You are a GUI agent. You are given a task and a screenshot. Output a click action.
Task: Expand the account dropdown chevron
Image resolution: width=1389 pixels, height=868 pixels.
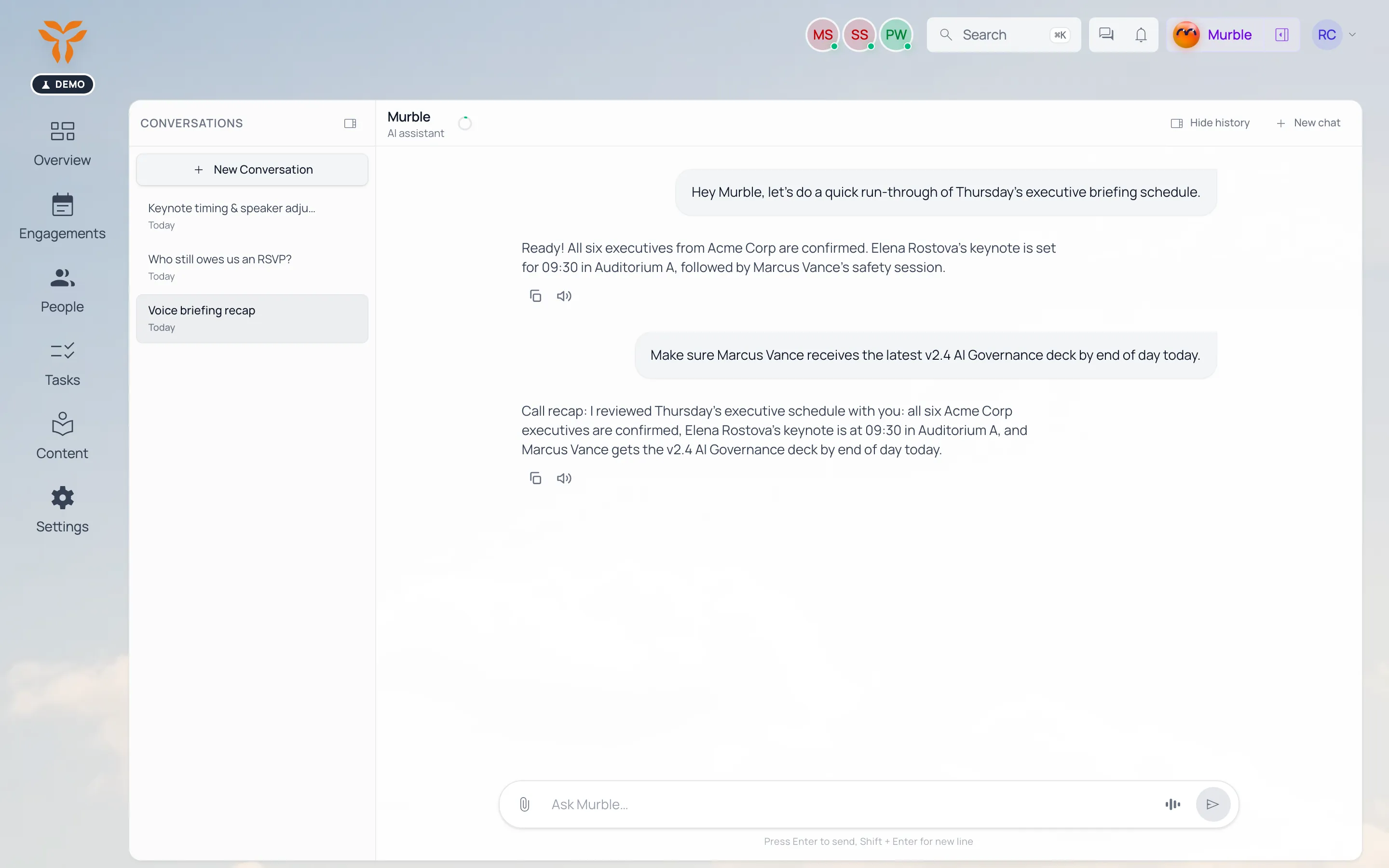(x=1352, y=34)
